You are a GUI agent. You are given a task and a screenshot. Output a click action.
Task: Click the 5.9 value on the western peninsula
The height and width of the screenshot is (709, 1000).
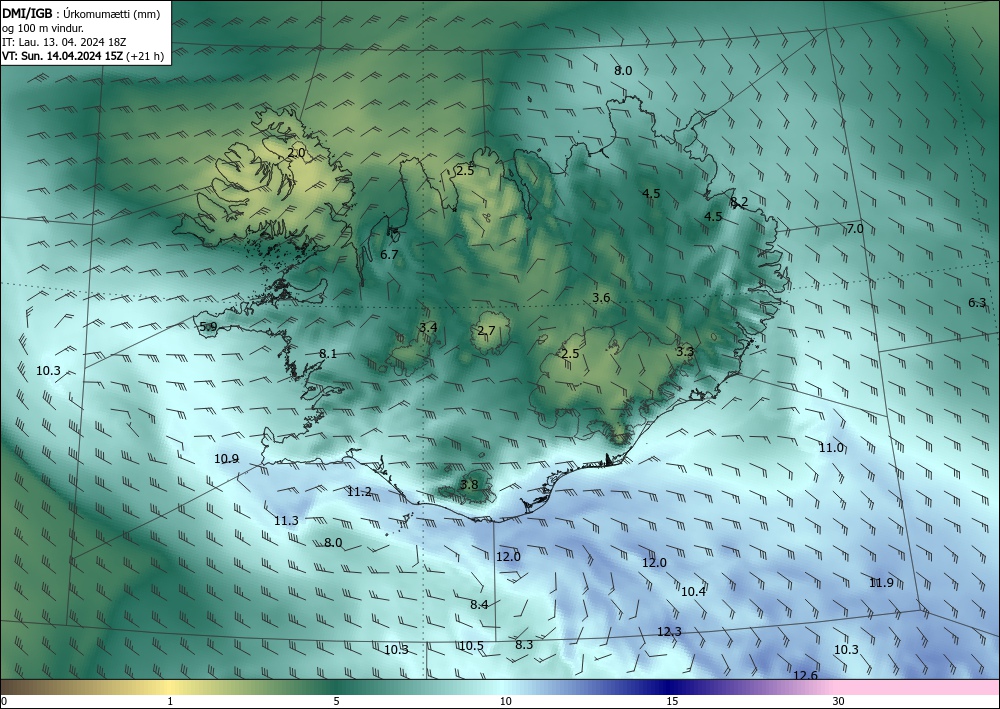pyautogui.click(x=209, y=327)
